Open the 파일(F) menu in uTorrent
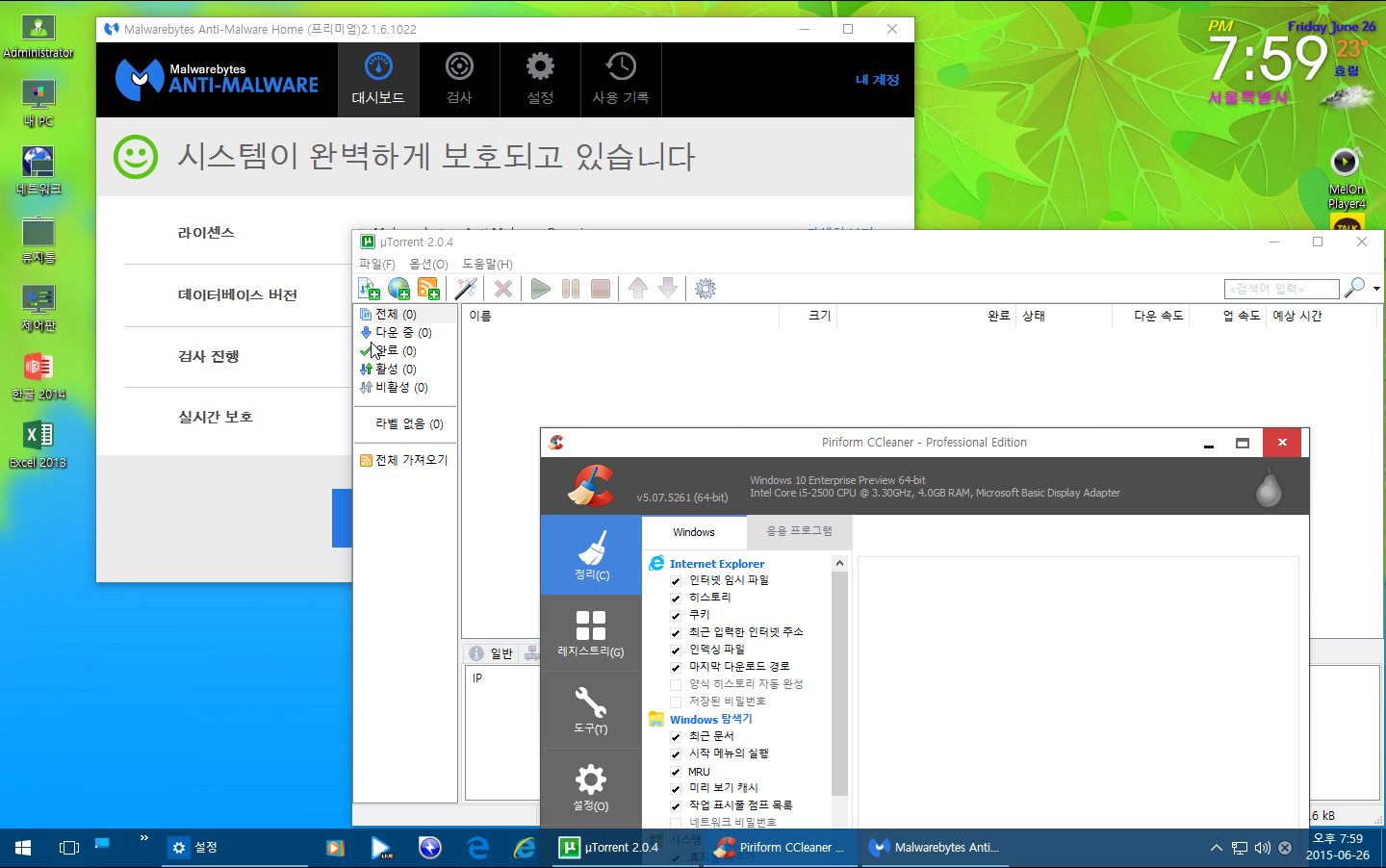The height and width of the screenshot is (868, 1386). 377,264
